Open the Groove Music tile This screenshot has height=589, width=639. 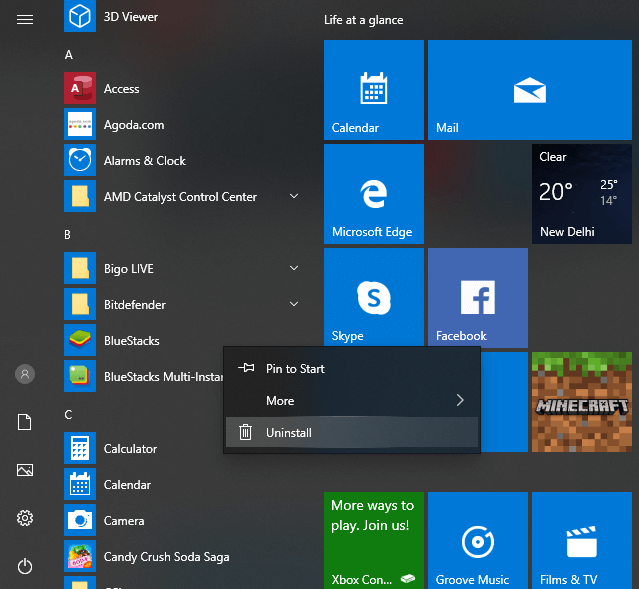pos(478,540)
